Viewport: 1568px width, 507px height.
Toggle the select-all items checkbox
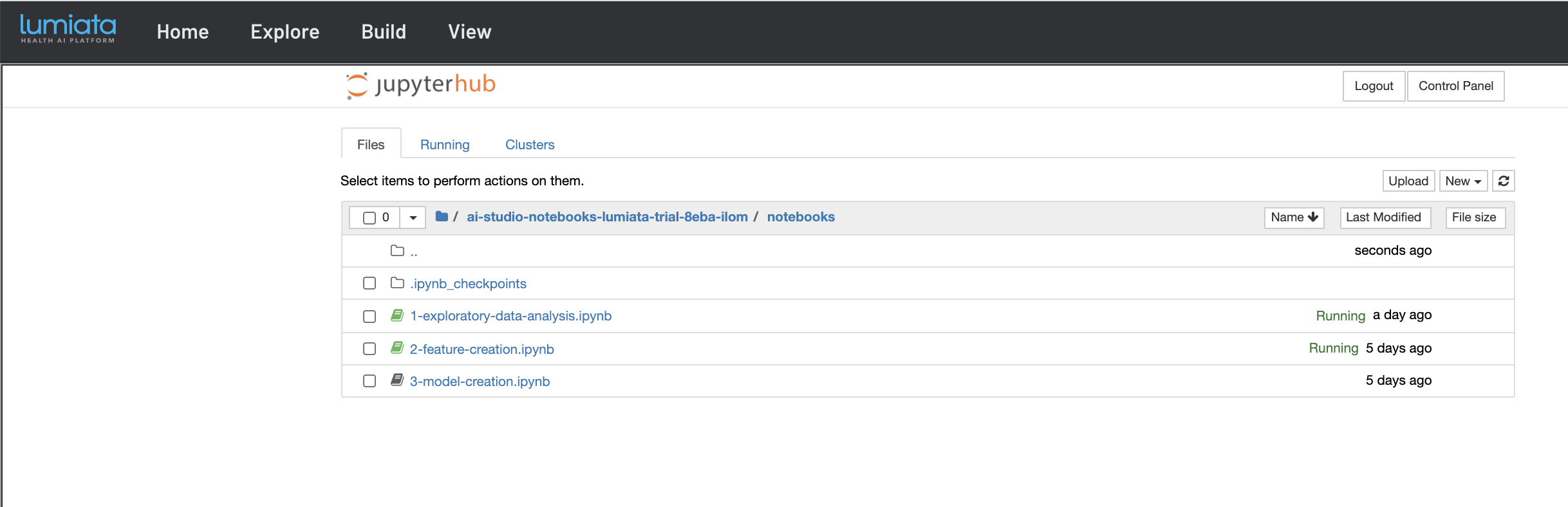click(x=369, y=218)
